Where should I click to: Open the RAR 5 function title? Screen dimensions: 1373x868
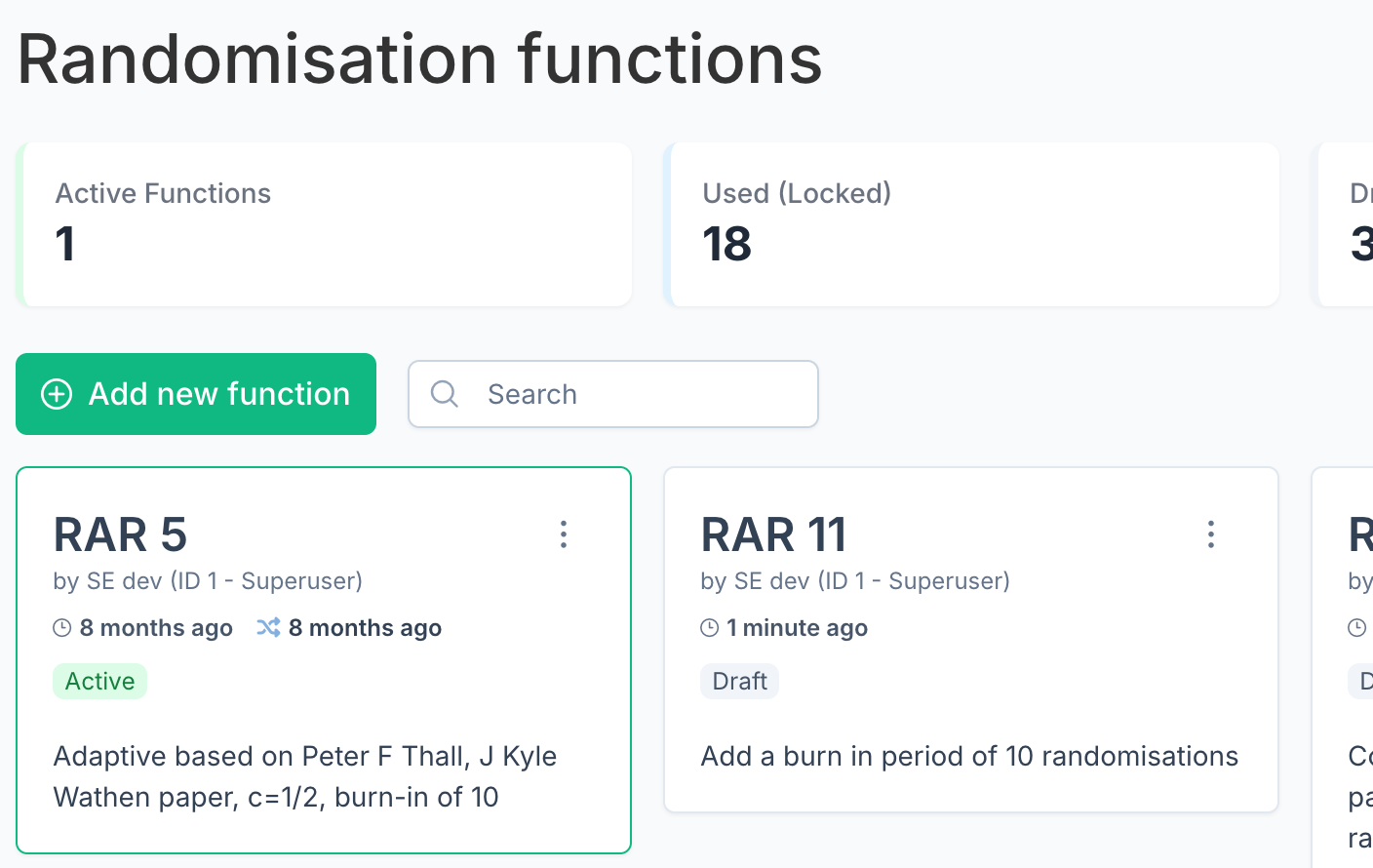click(120, 534)
